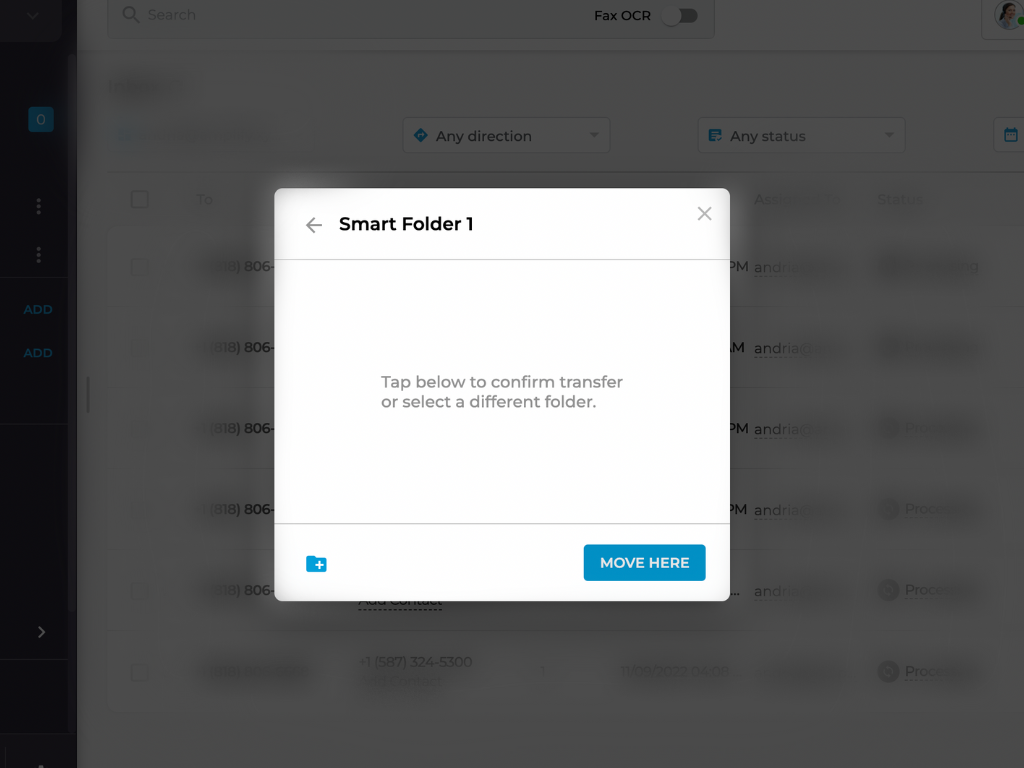1024x768 pixels.
Task: Click the direction icon inside Any direction filter
Action: click(x=420, y=134)
